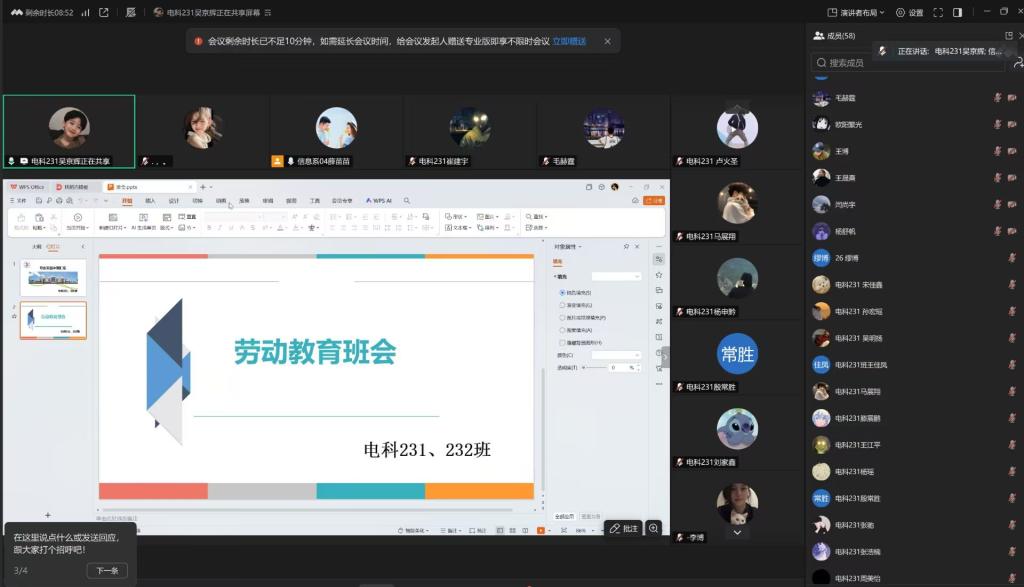Expand more video tiles with down chevron
The width and height of the screenshot is (1024, 587).
click(737, 532)
